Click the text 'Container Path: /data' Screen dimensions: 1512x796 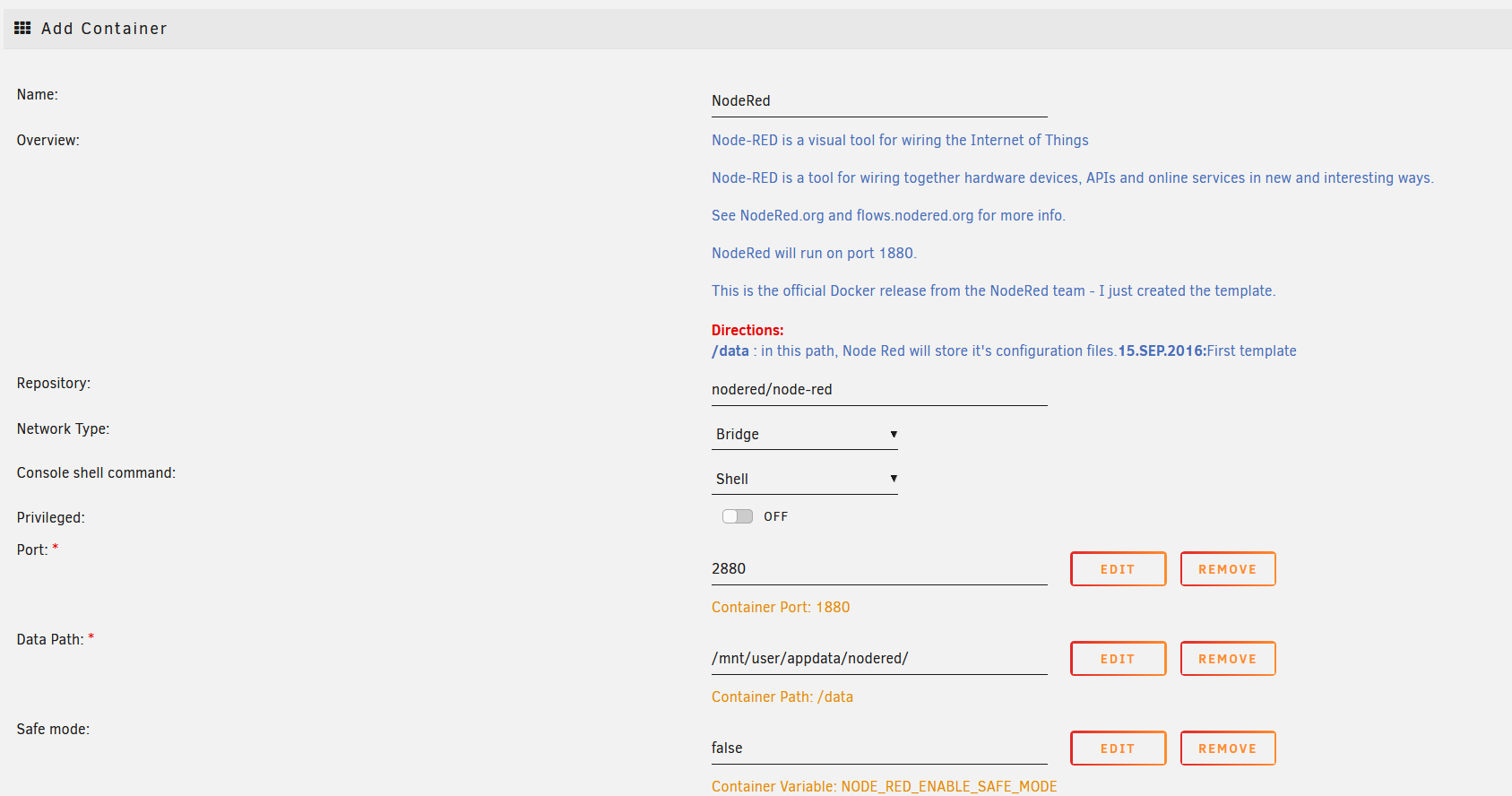click(x=782, y=696)
